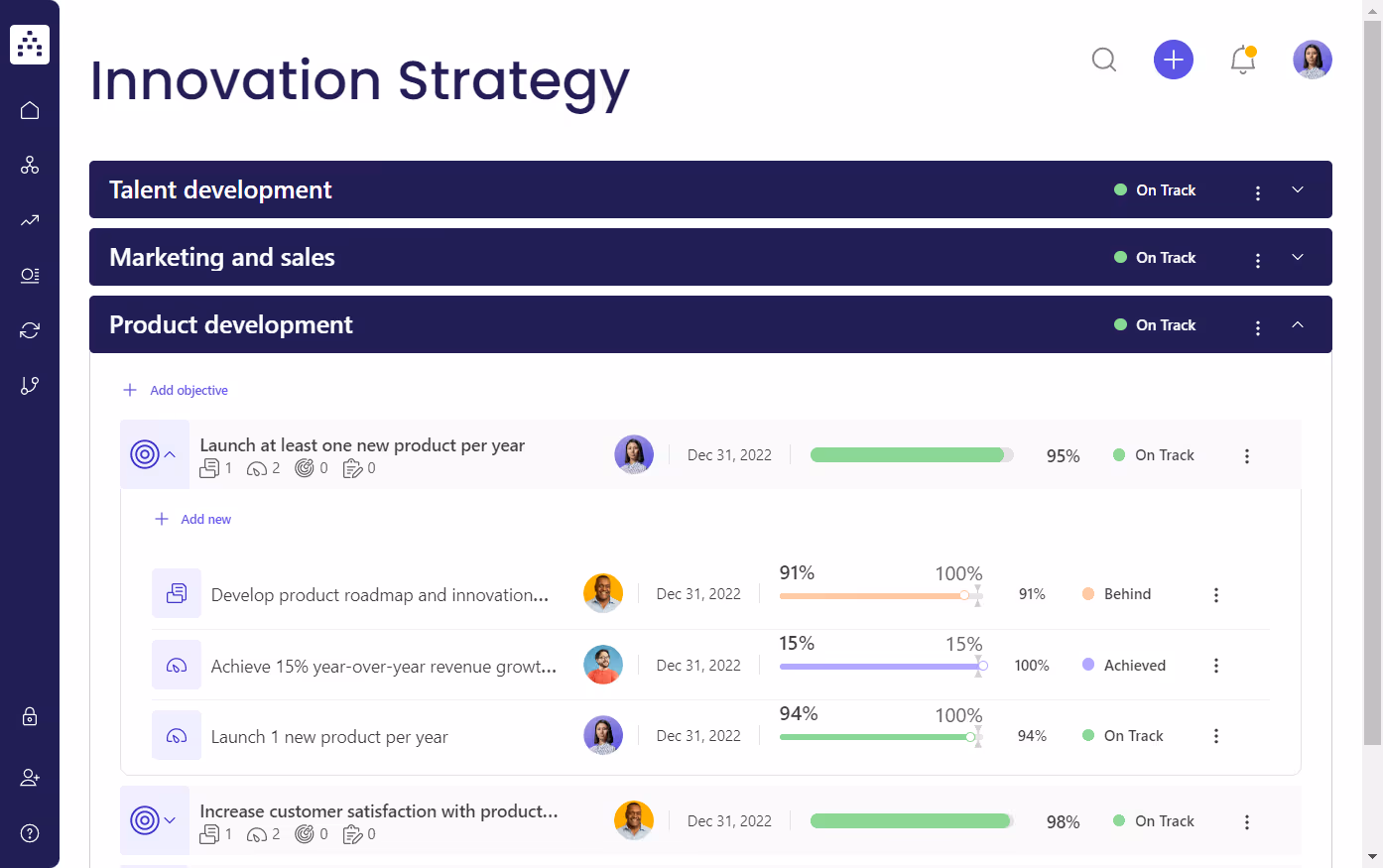Open the search magnifier icon
Image resolution: width=1383 pixels, height=868 pixels.
[1104, 60]
